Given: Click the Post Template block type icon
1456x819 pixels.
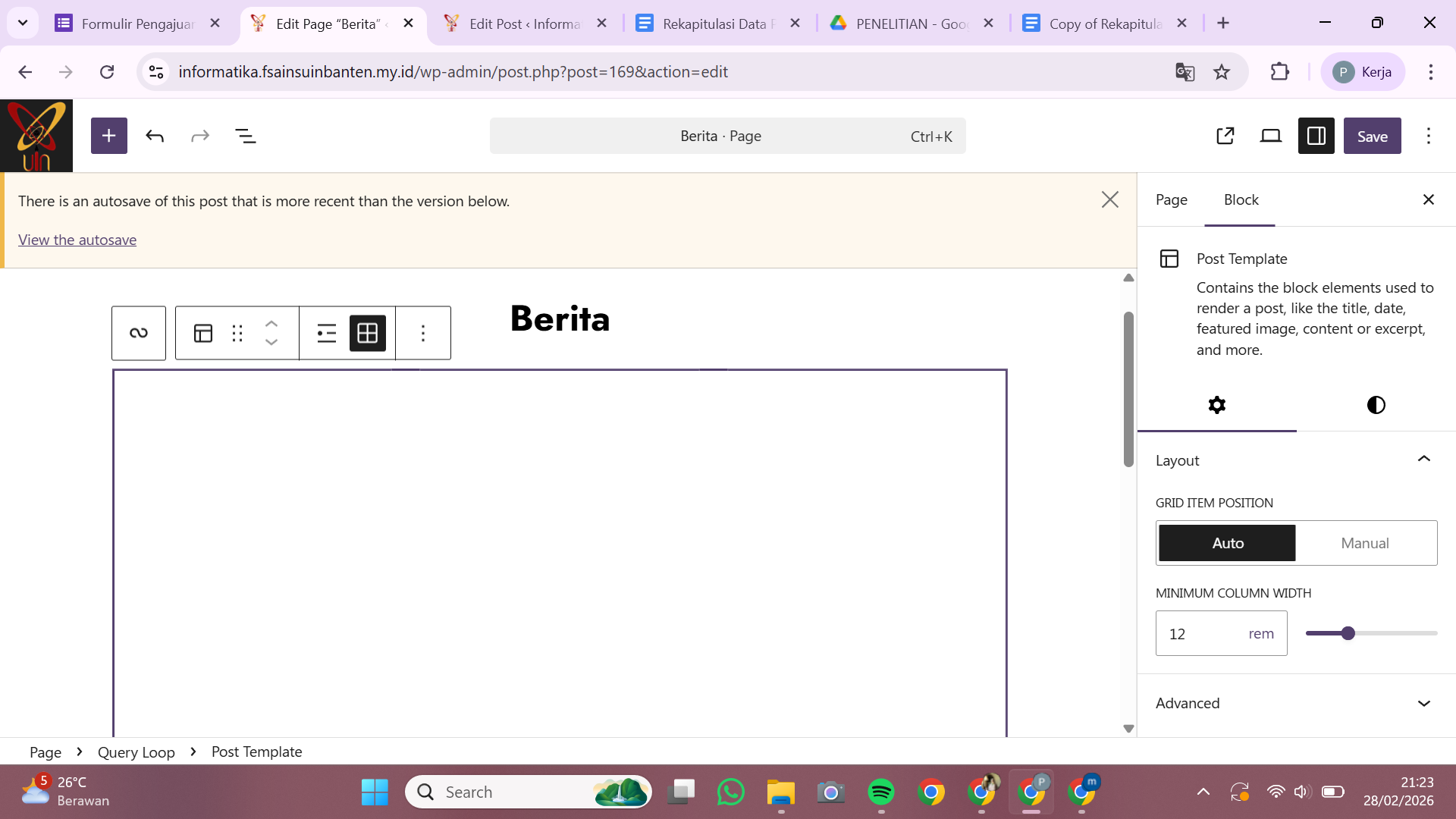Looking at the screenshot, I should click(x=203, y=333).
